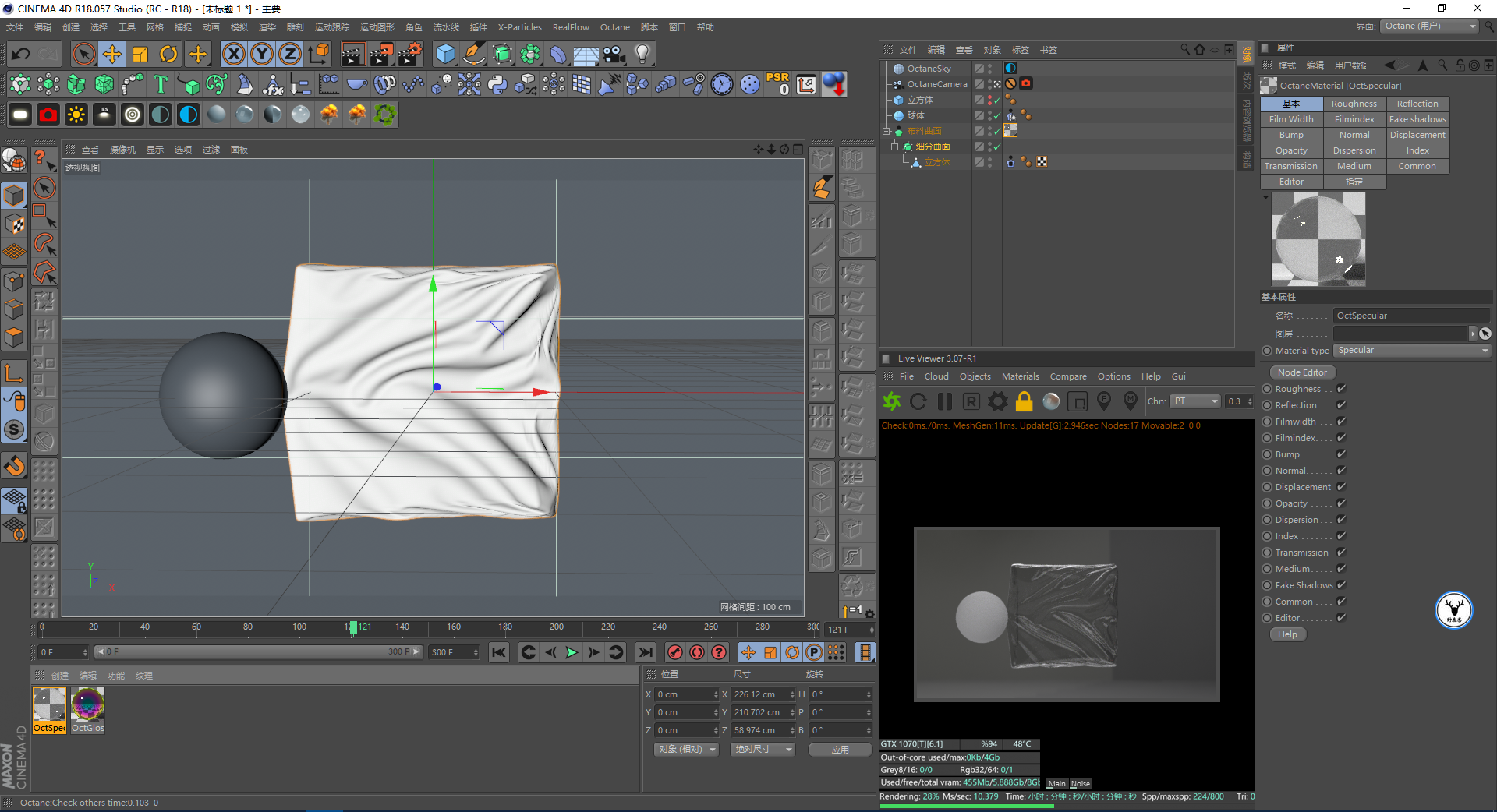1497x812 pixels.
Task: Play the animation forward
Action: pos(572,652)
